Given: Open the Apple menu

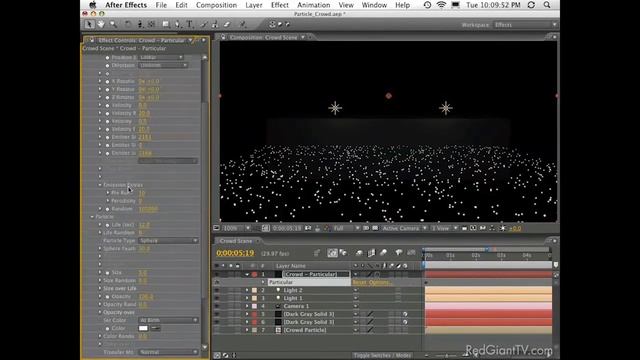Looking at the screenshot, I should (x=93, y=5).
